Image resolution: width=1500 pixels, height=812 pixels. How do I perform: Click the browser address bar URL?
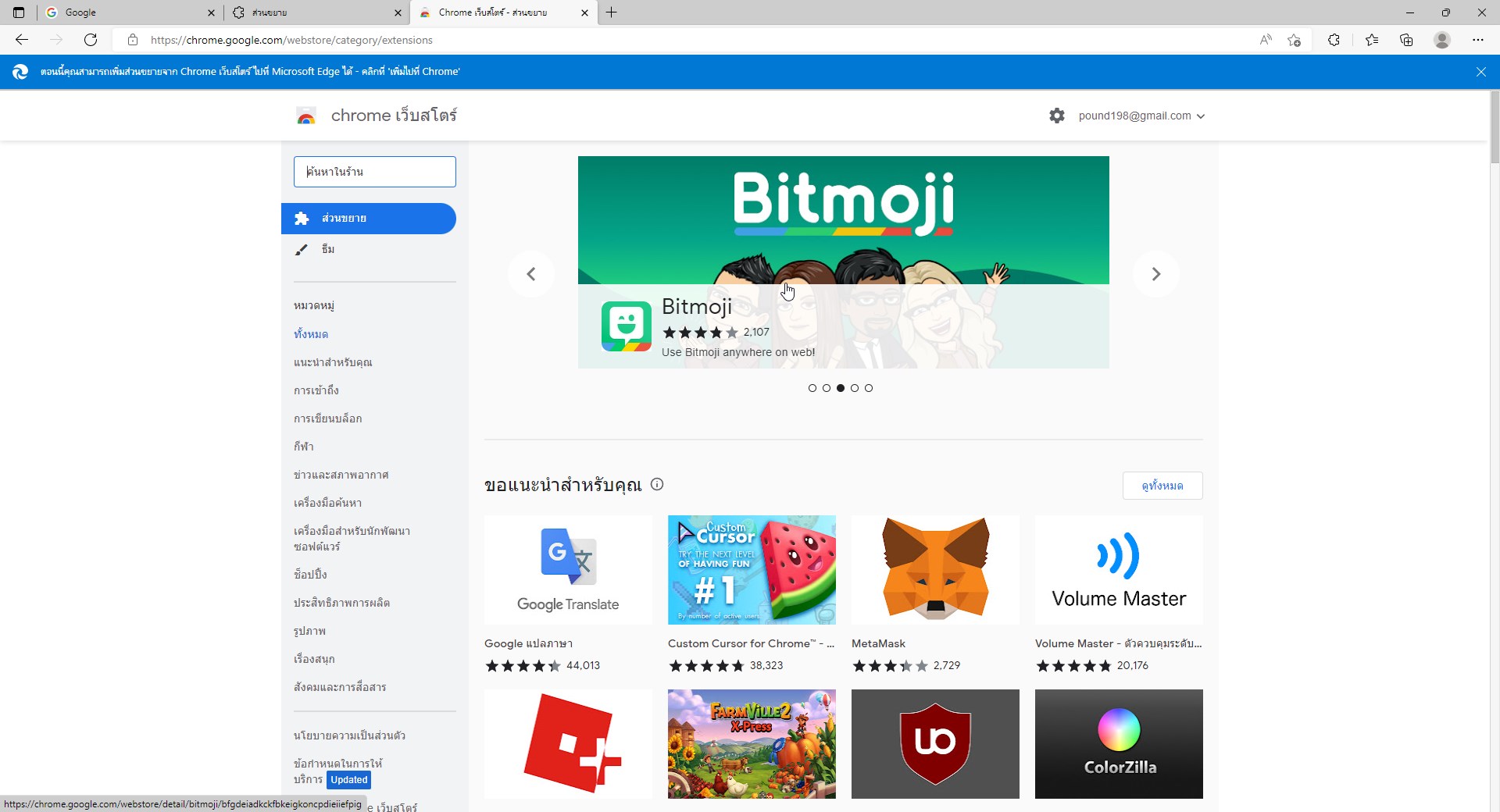(x=291, y=40)
